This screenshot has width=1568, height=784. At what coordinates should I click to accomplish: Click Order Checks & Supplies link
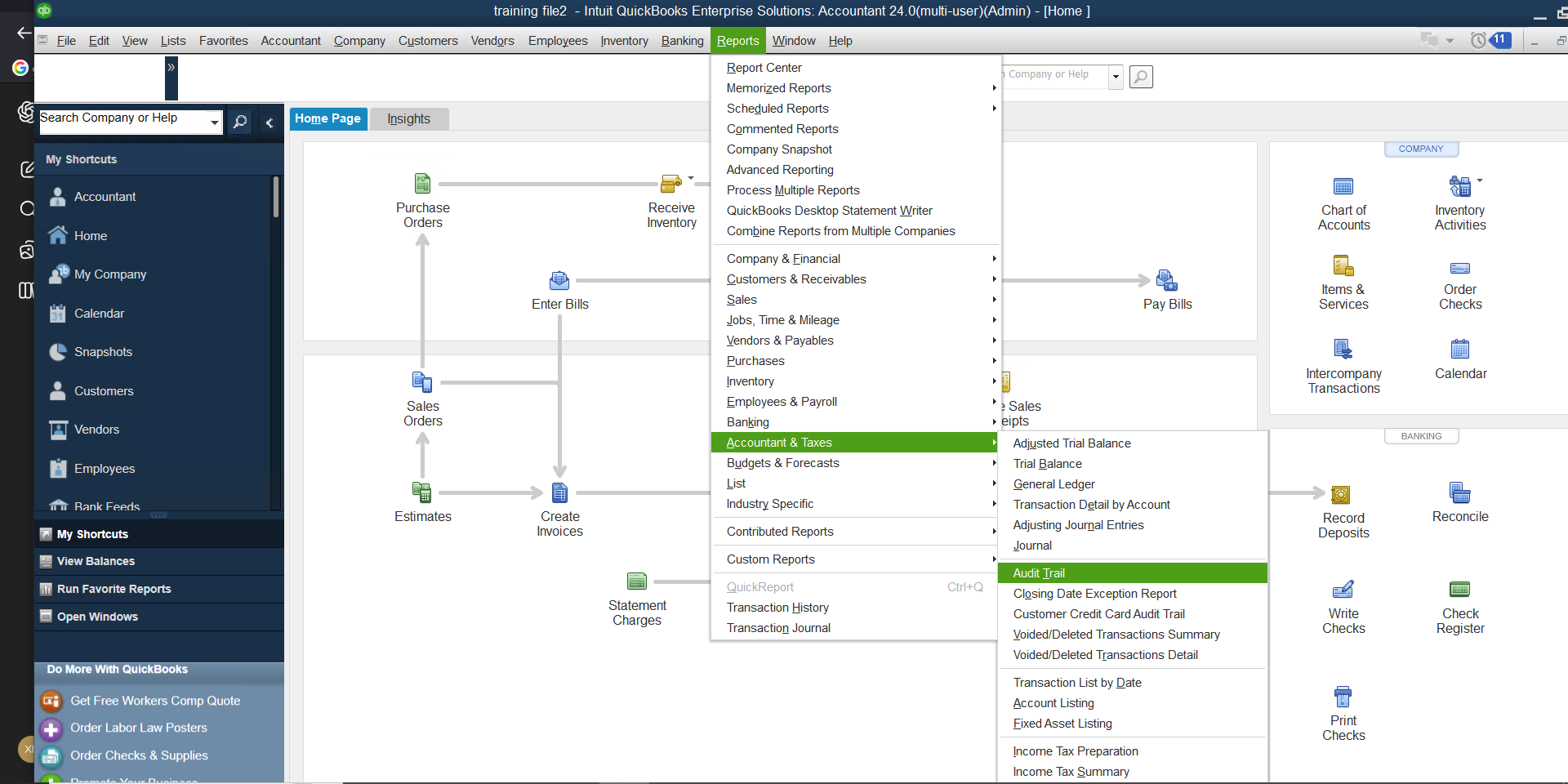(x=139, y=755)
